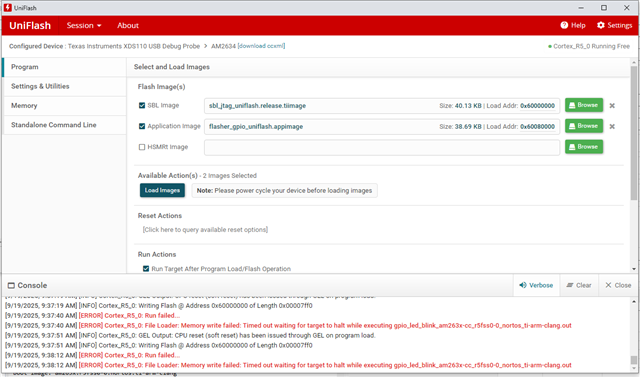This screenshot has height=377, width=640.
Task: Browse for the Application Image file
Action: point(584,126)
